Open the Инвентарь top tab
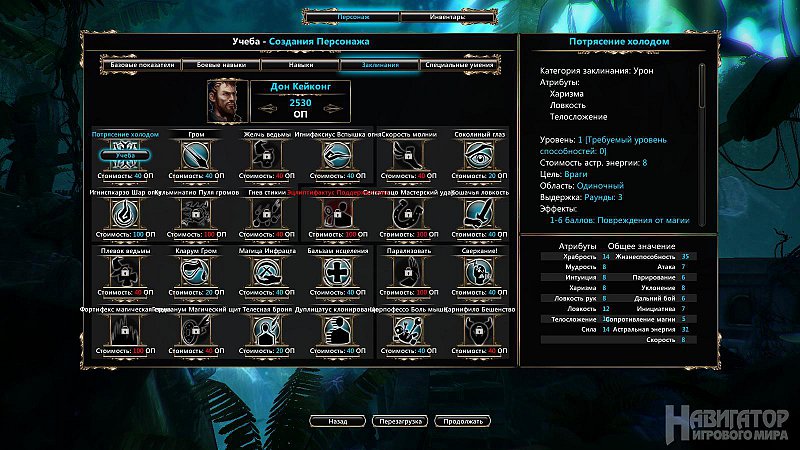 tap(447, 17)
